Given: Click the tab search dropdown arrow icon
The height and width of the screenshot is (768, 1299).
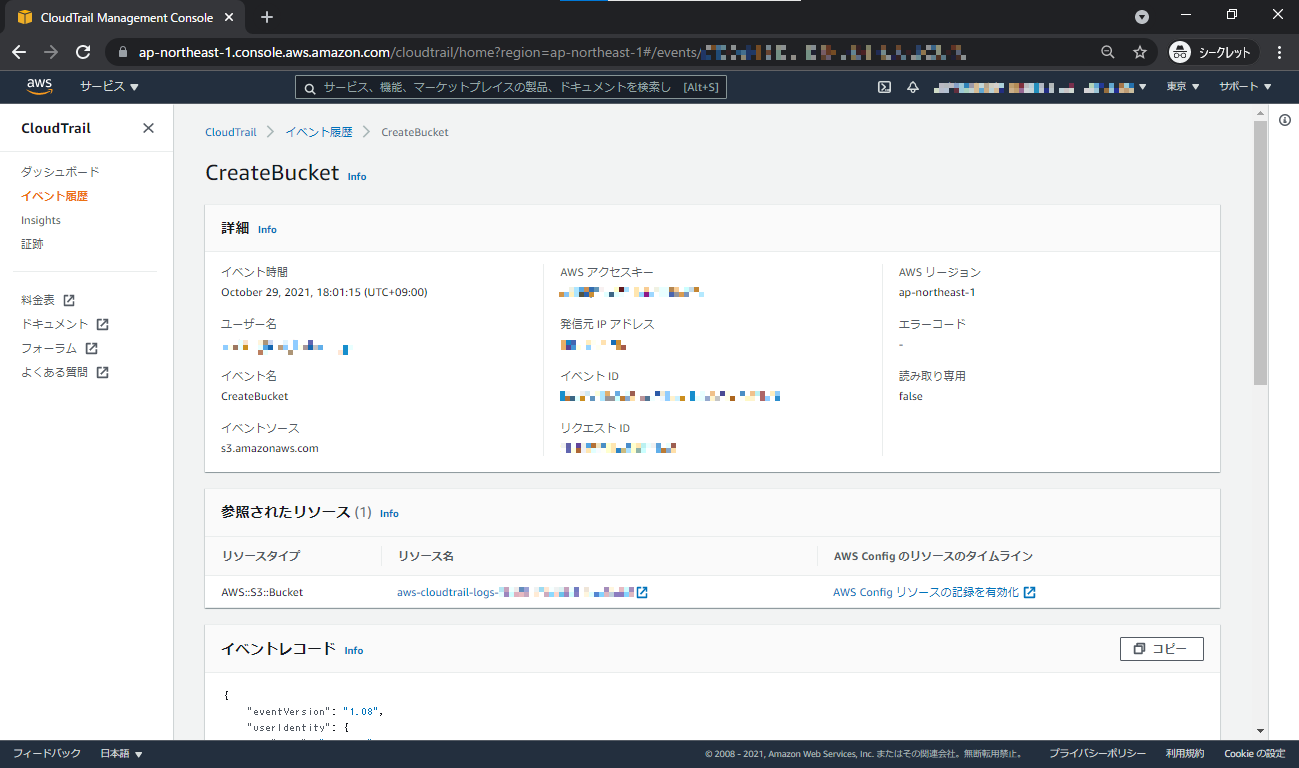Looking at the screenshot, I should [1142, 17].
